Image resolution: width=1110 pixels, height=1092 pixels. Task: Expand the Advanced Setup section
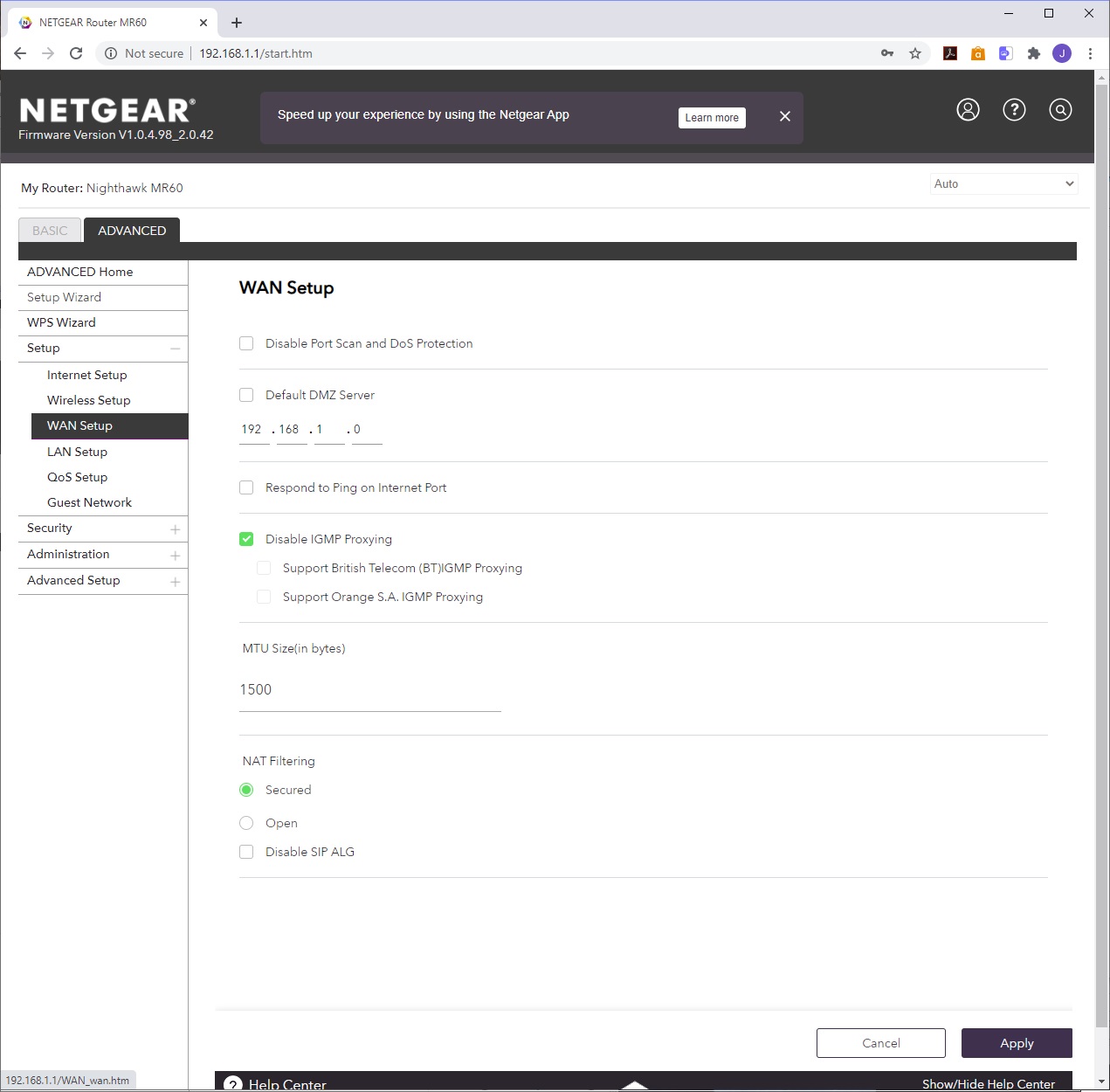[102, 581]
